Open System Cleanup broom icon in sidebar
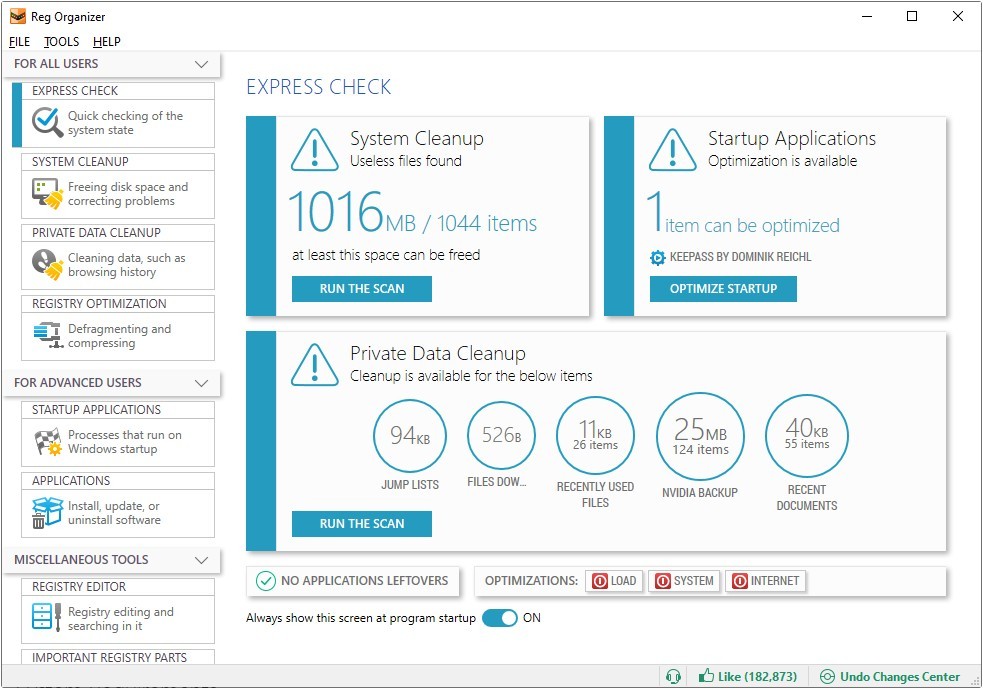The width and height of the screenshot is (983, 689). 47,193
